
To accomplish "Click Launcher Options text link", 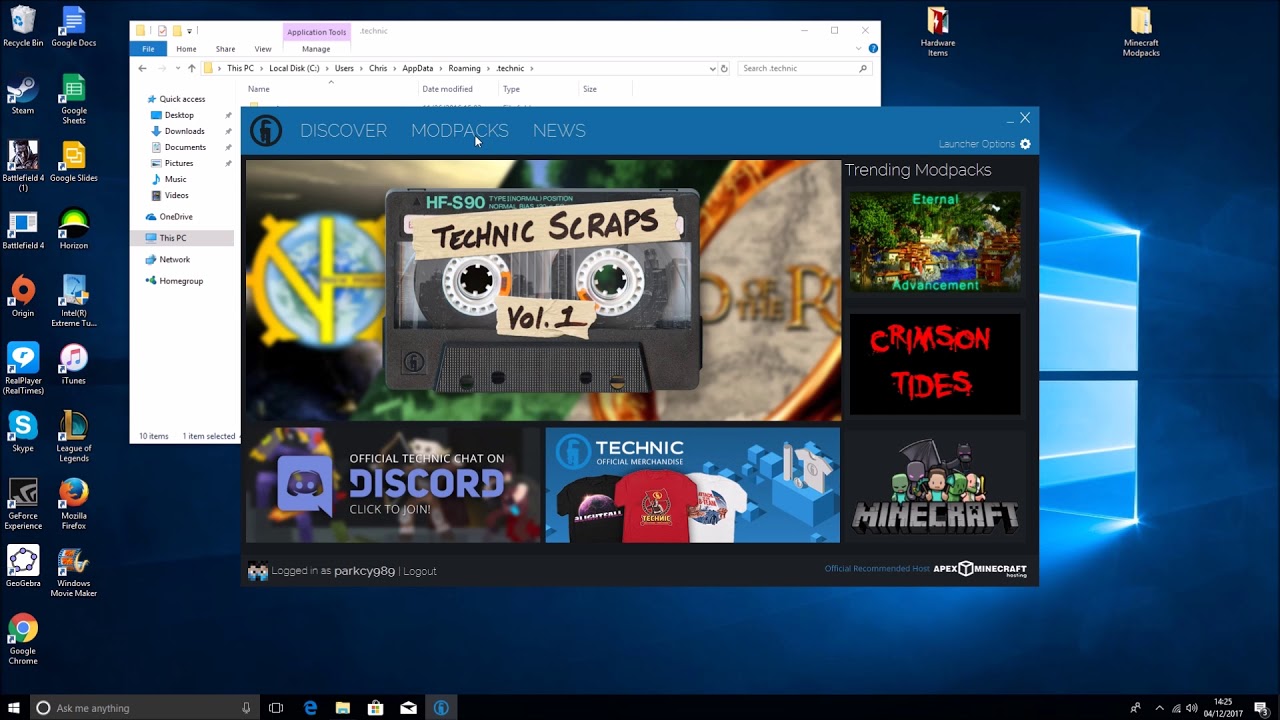I will [x=977, y=144].
